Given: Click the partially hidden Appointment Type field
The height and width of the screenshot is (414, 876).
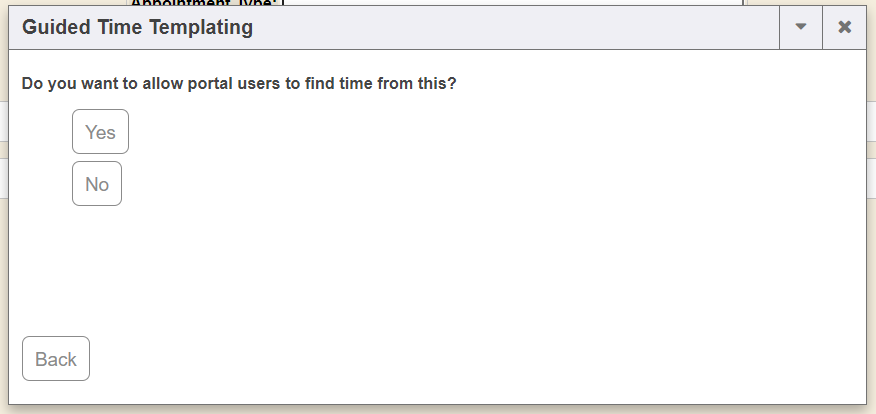Looking at the screenshot, I should 500,3.
